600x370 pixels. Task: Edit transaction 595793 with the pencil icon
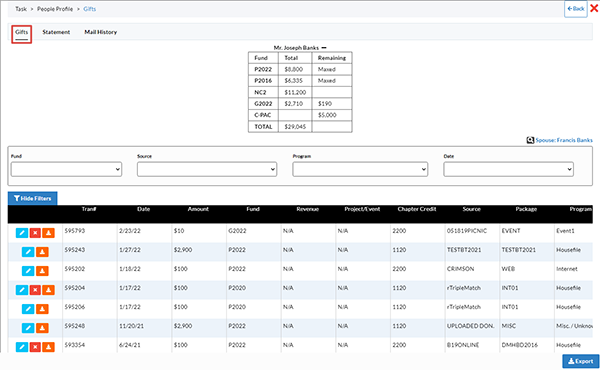tap(22, 233)
